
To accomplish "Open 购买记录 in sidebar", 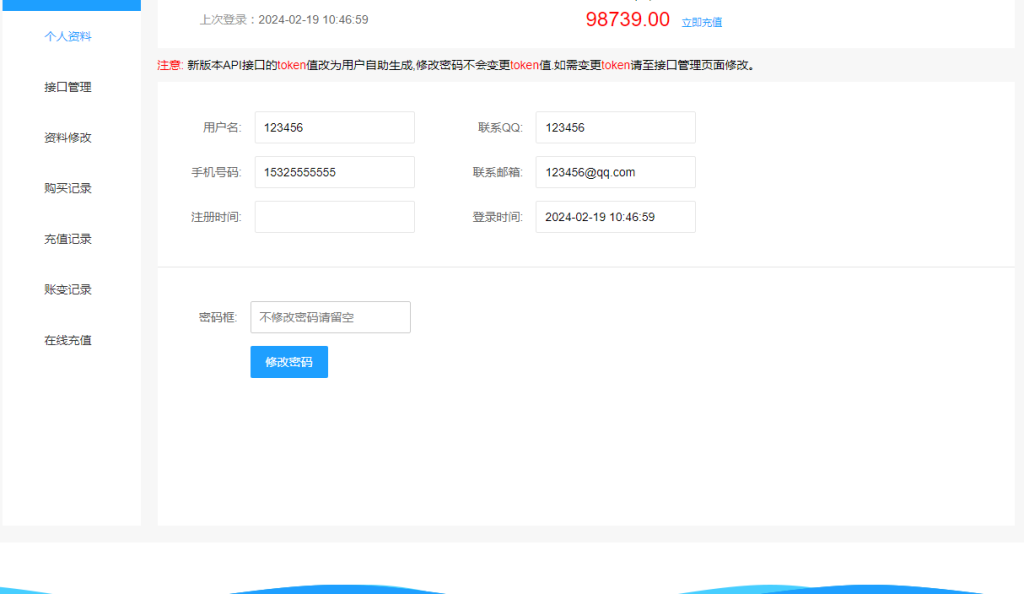I will 68,188.
